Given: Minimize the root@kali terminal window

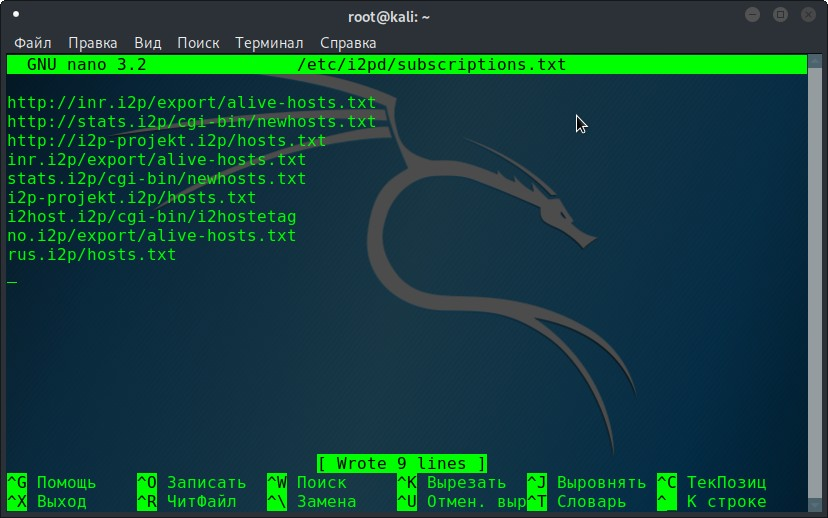Looking at the screenshot, I should tap(752, 15).
